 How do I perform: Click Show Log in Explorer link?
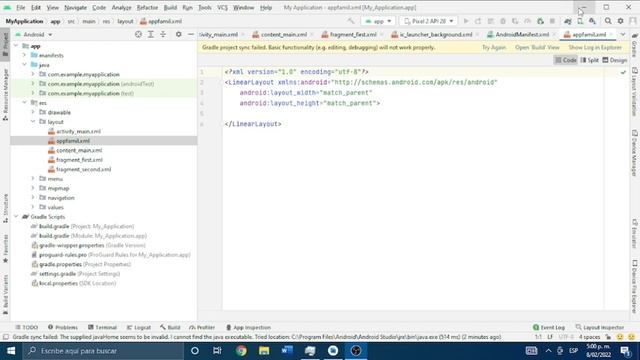pyautogui.click(x=595, y=47)
